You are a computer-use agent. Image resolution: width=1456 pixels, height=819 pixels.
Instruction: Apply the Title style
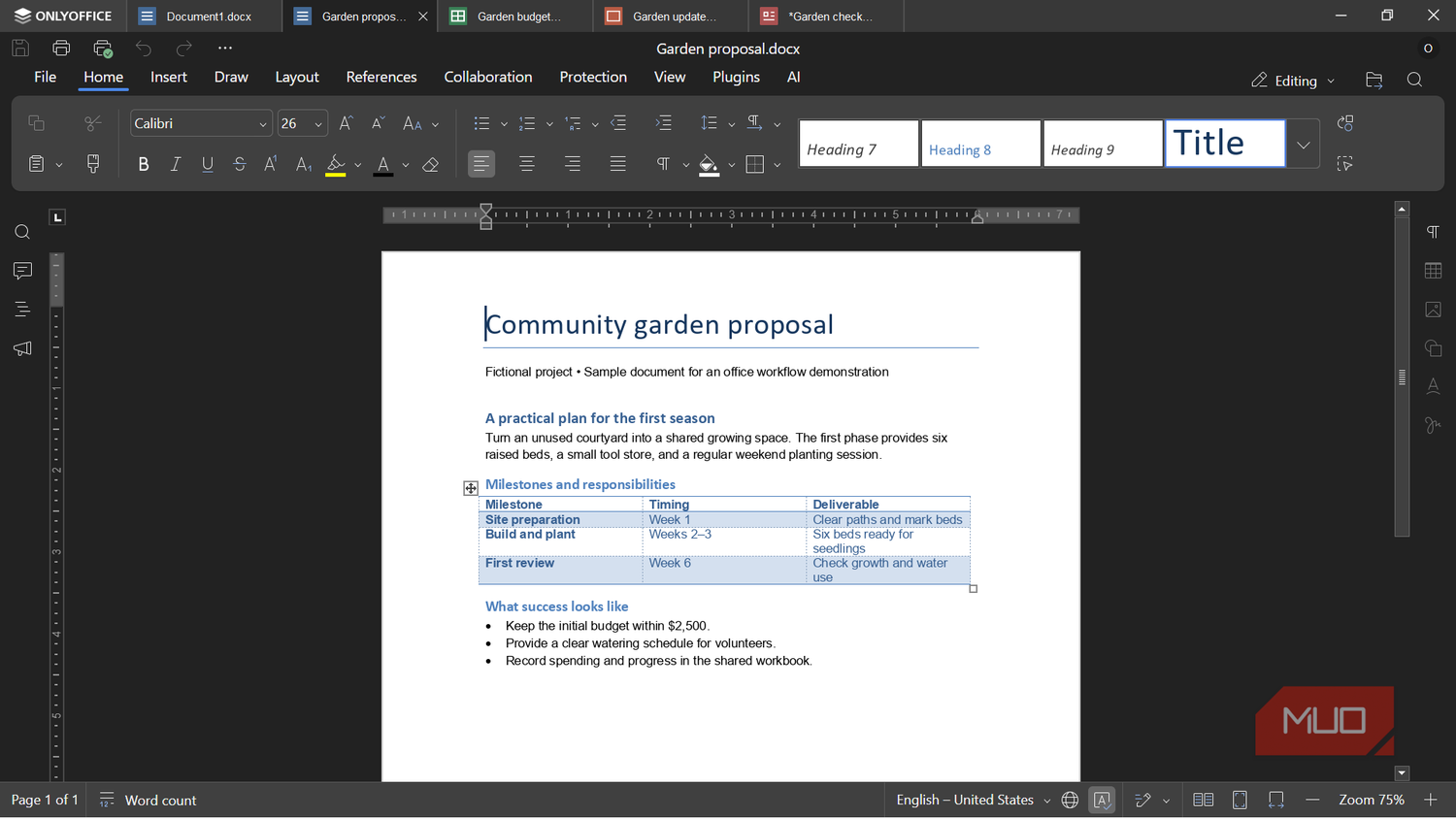pos(1225,145)
